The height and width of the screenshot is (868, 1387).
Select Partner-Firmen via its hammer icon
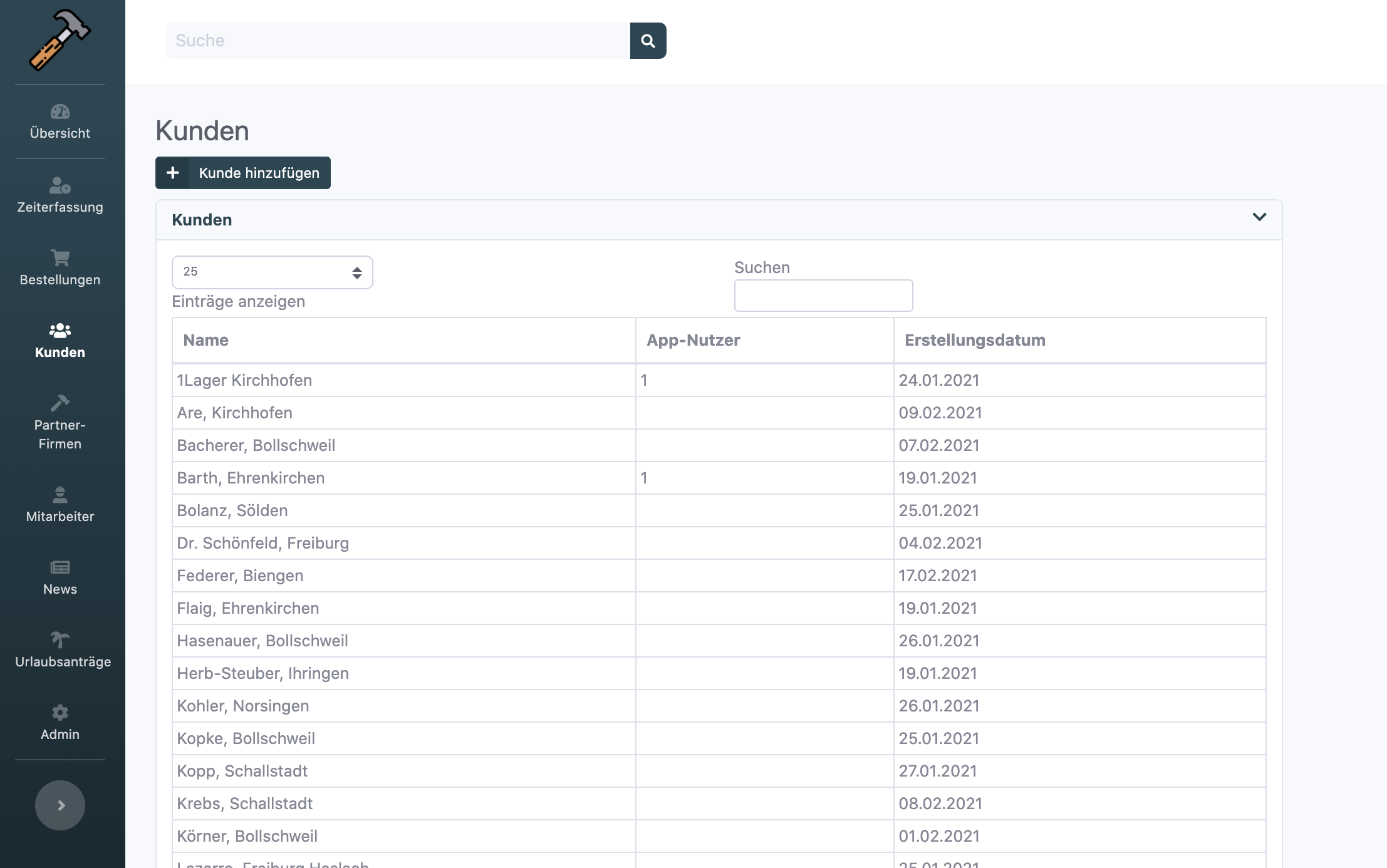point(60,403)
